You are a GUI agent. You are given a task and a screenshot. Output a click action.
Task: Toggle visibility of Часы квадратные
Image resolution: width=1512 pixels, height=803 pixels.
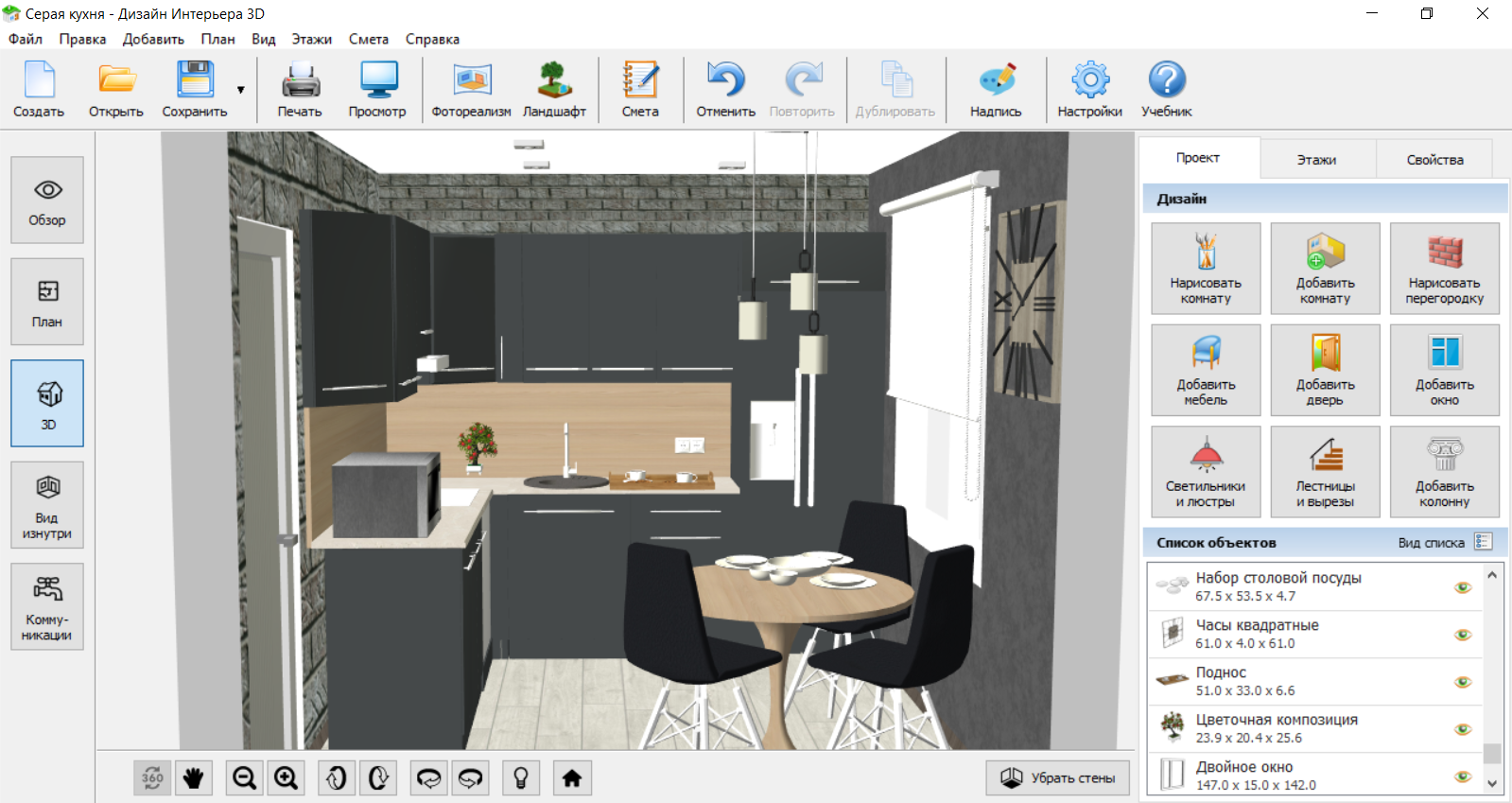pos(1463,635)
